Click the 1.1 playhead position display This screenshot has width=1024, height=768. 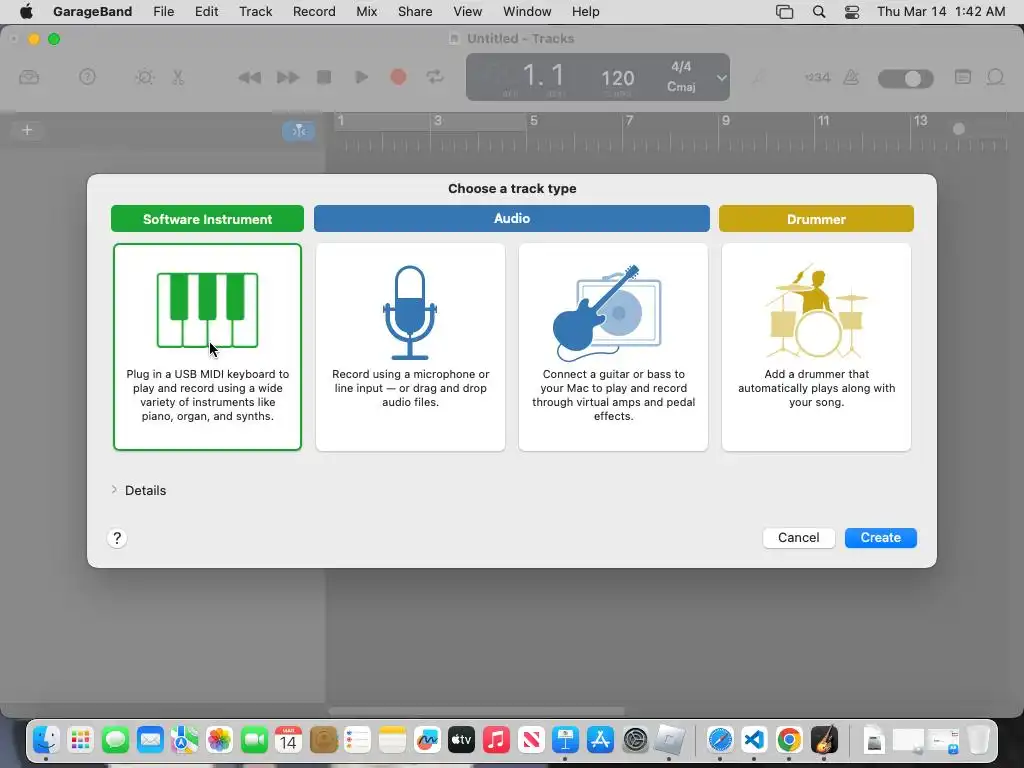543,75
